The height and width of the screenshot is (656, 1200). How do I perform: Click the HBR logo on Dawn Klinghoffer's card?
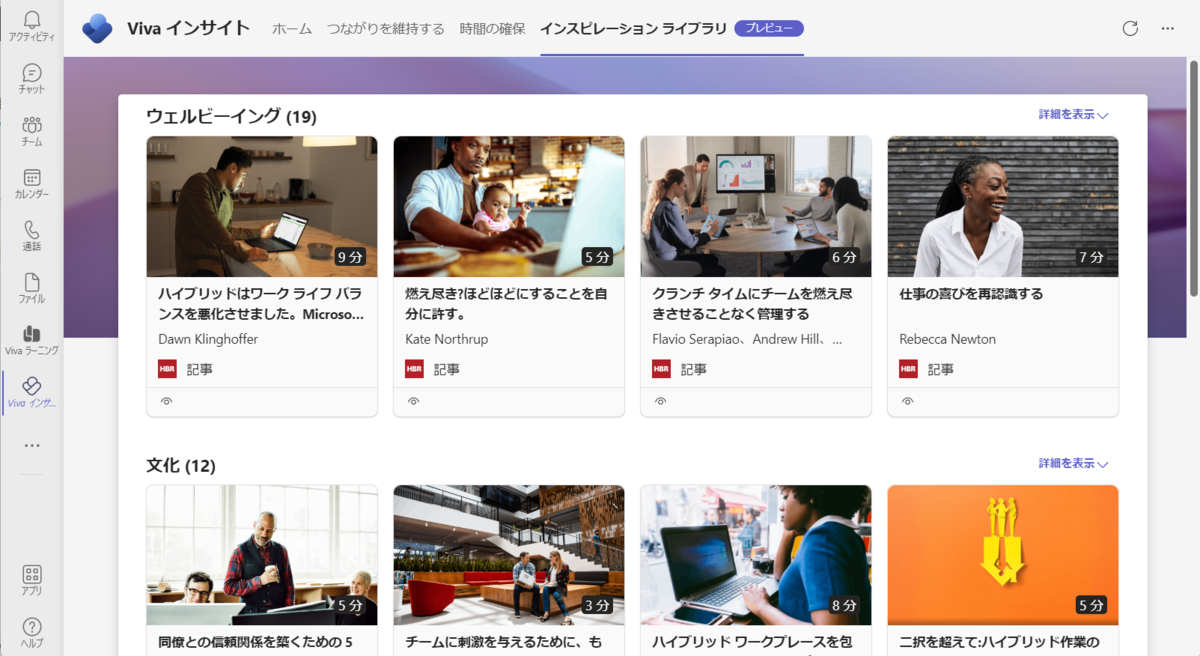click(167, 369)
